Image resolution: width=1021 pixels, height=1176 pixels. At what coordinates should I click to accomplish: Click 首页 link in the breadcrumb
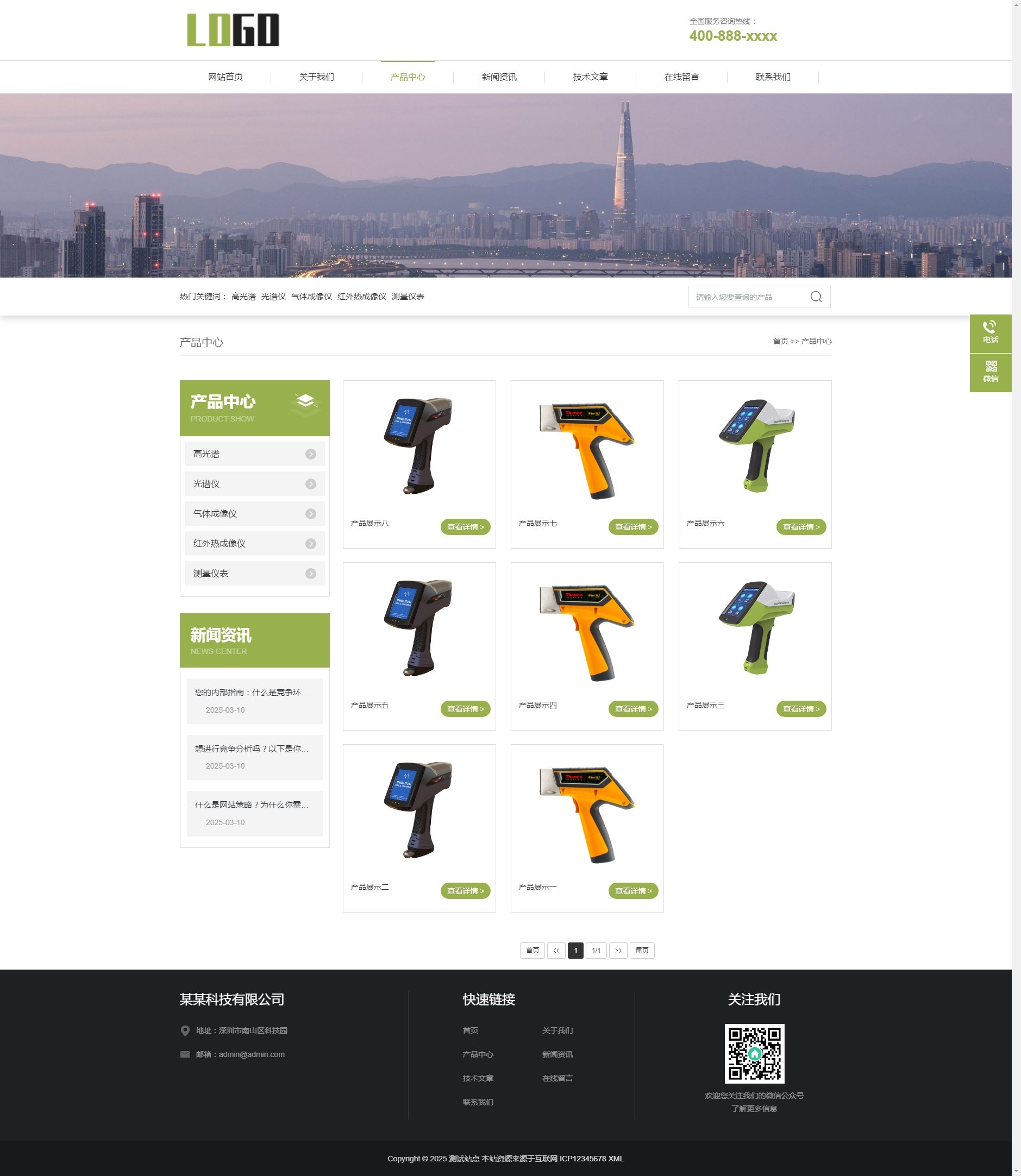point(780,341)
